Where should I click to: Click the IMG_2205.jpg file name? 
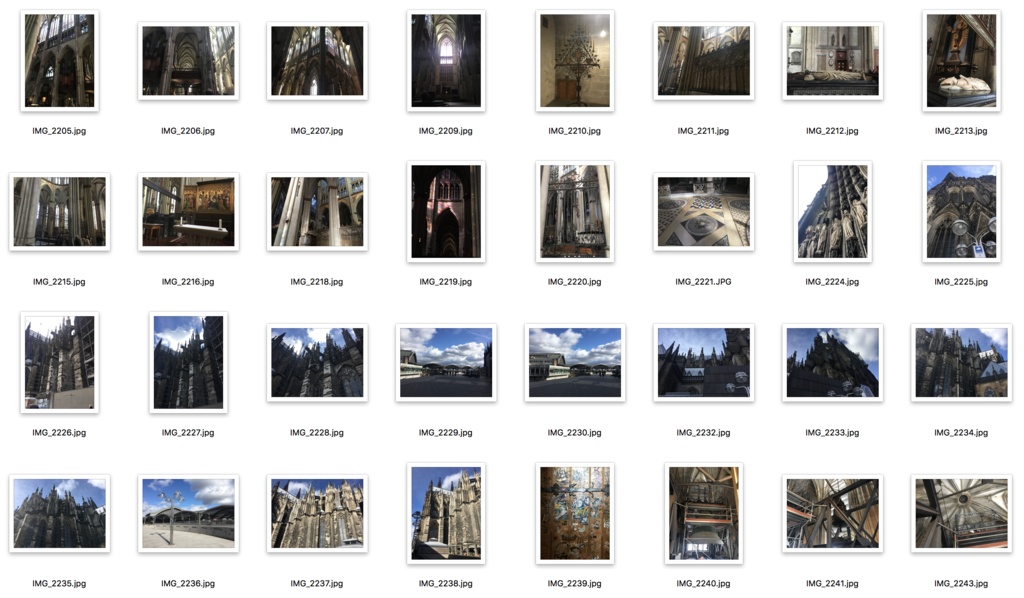[59, 131]
